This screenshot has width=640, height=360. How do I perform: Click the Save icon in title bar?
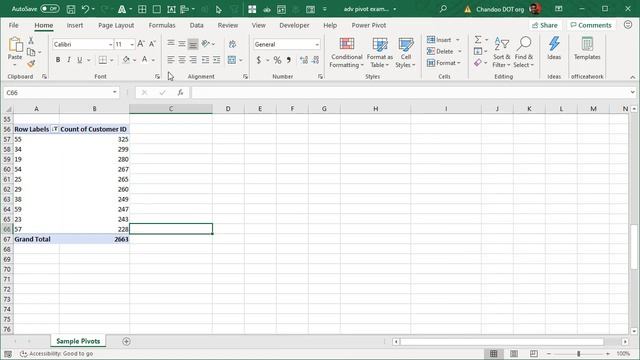click(71, 9)
